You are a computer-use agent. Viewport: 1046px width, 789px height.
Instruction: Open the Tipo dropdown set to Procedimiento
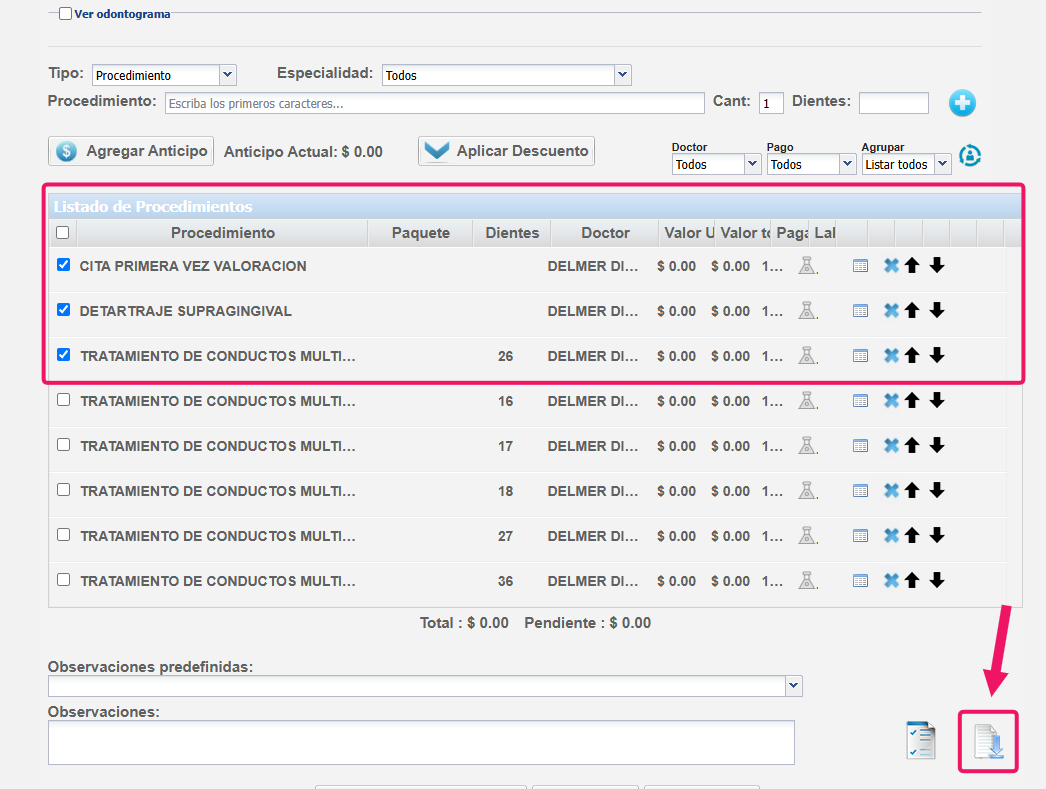pyautogui.click(x=163, y=75)
